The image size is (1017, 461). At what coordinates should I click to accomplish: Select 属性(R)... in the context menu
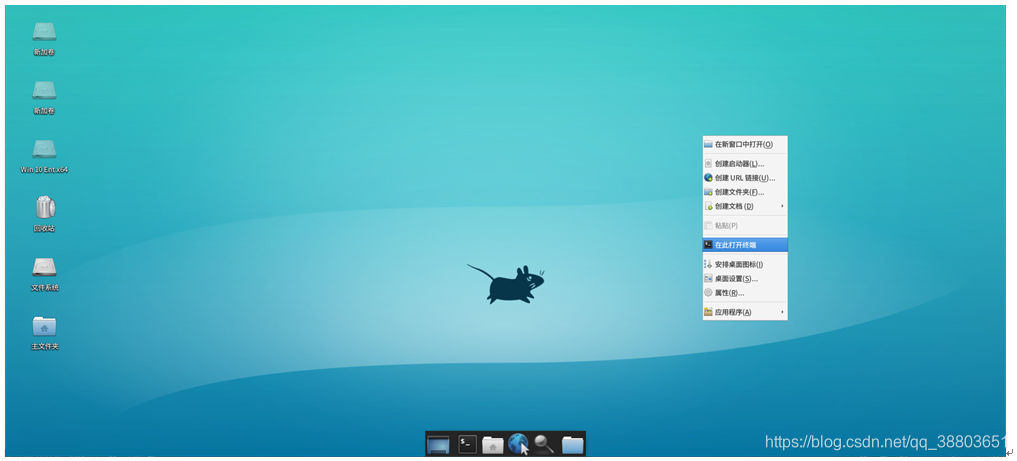click(x=745, y=293)
